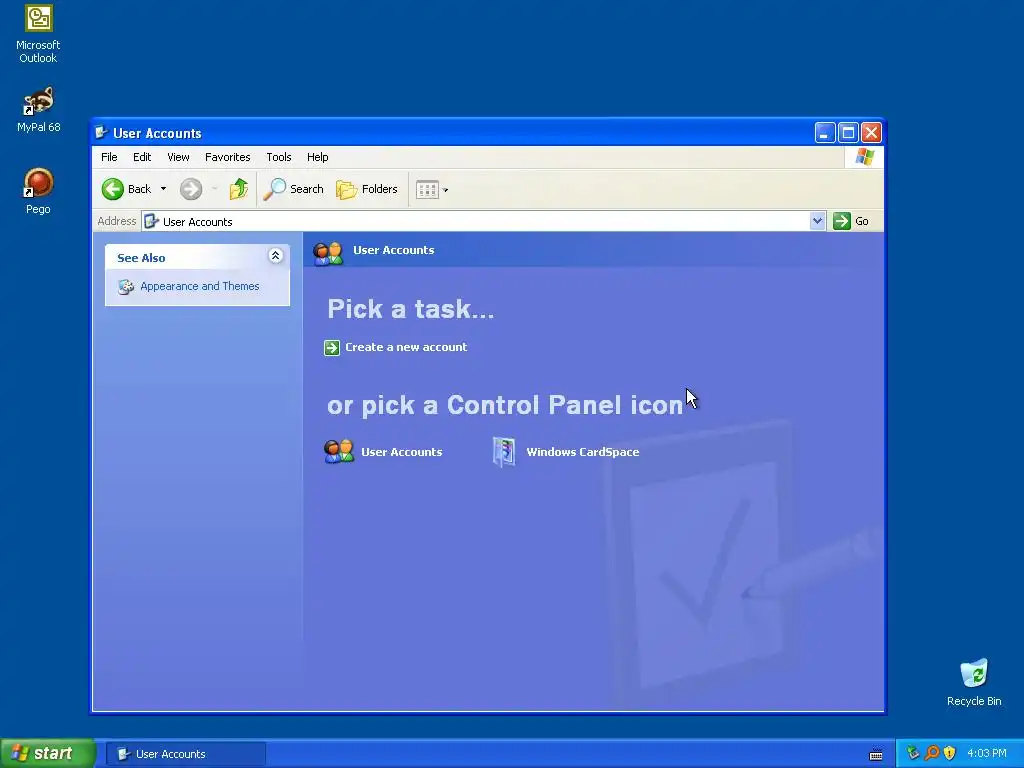Click the grayed Forward arrow button
The width and height of the screenshot is (1024, 768).
pyautogui.click(x=191, y=189)
